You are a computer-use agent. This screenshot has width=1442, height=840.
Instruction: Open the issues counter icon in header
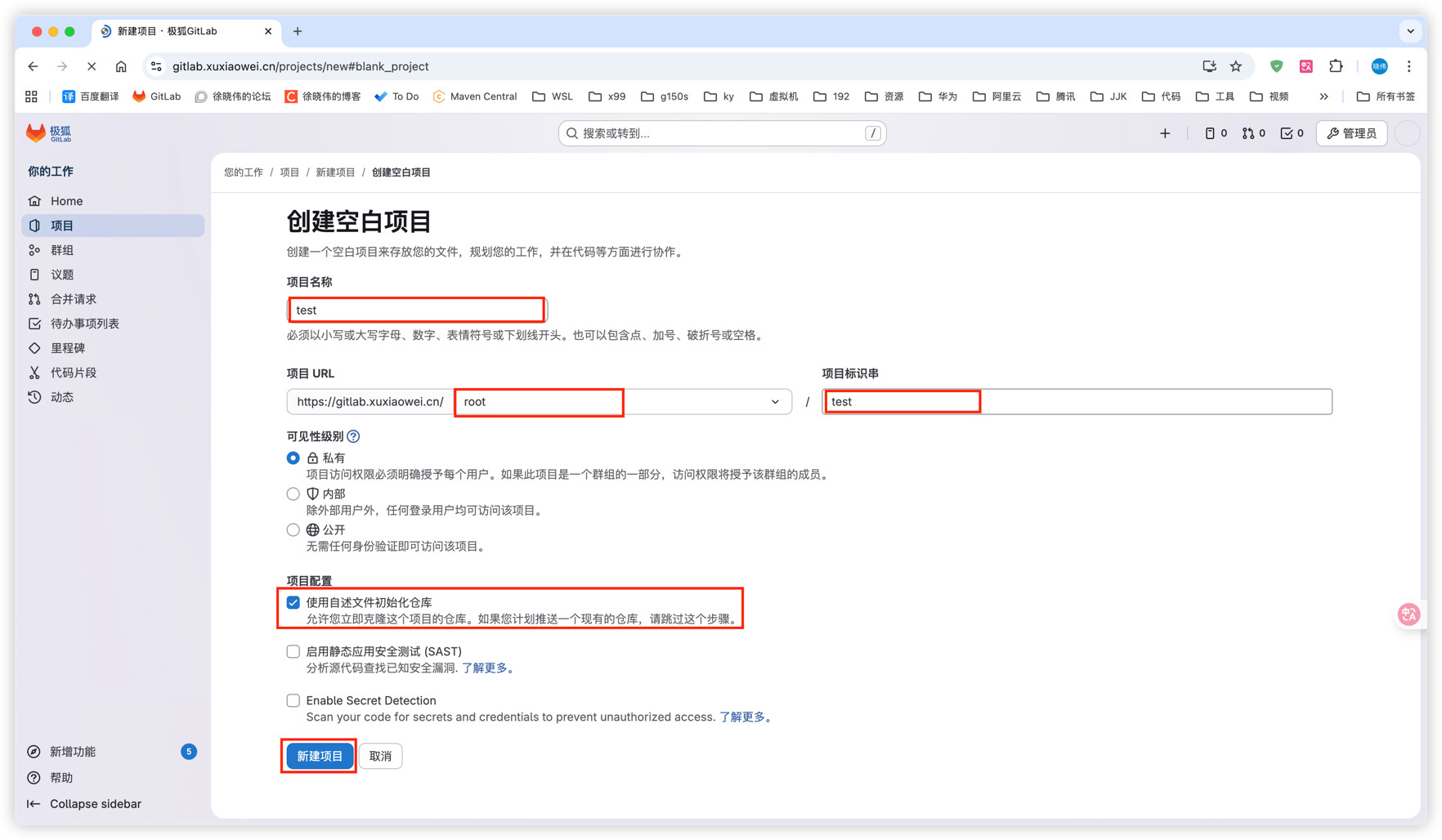coord(1216,133)
